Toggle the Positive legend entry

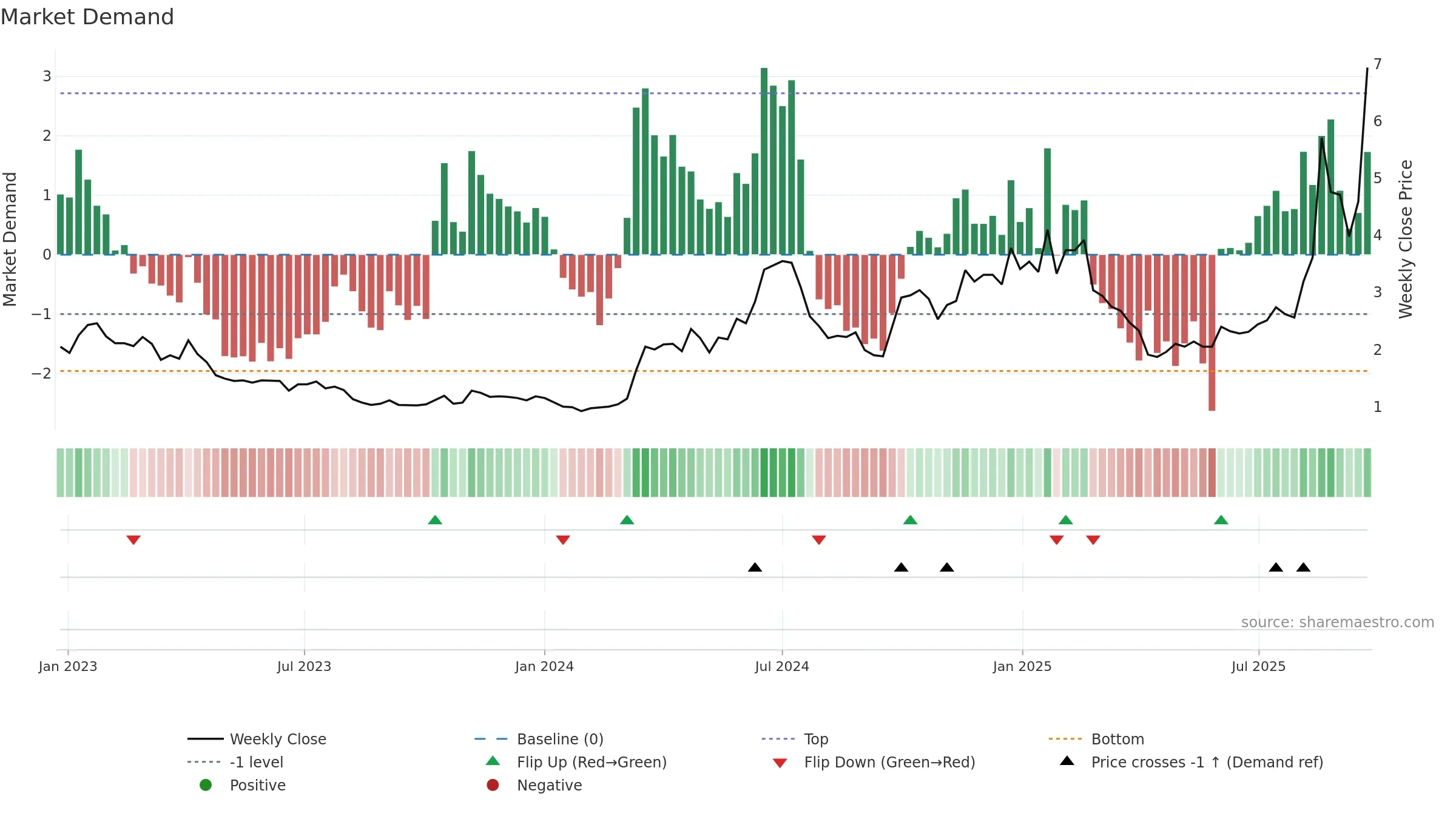pos(243,785)
